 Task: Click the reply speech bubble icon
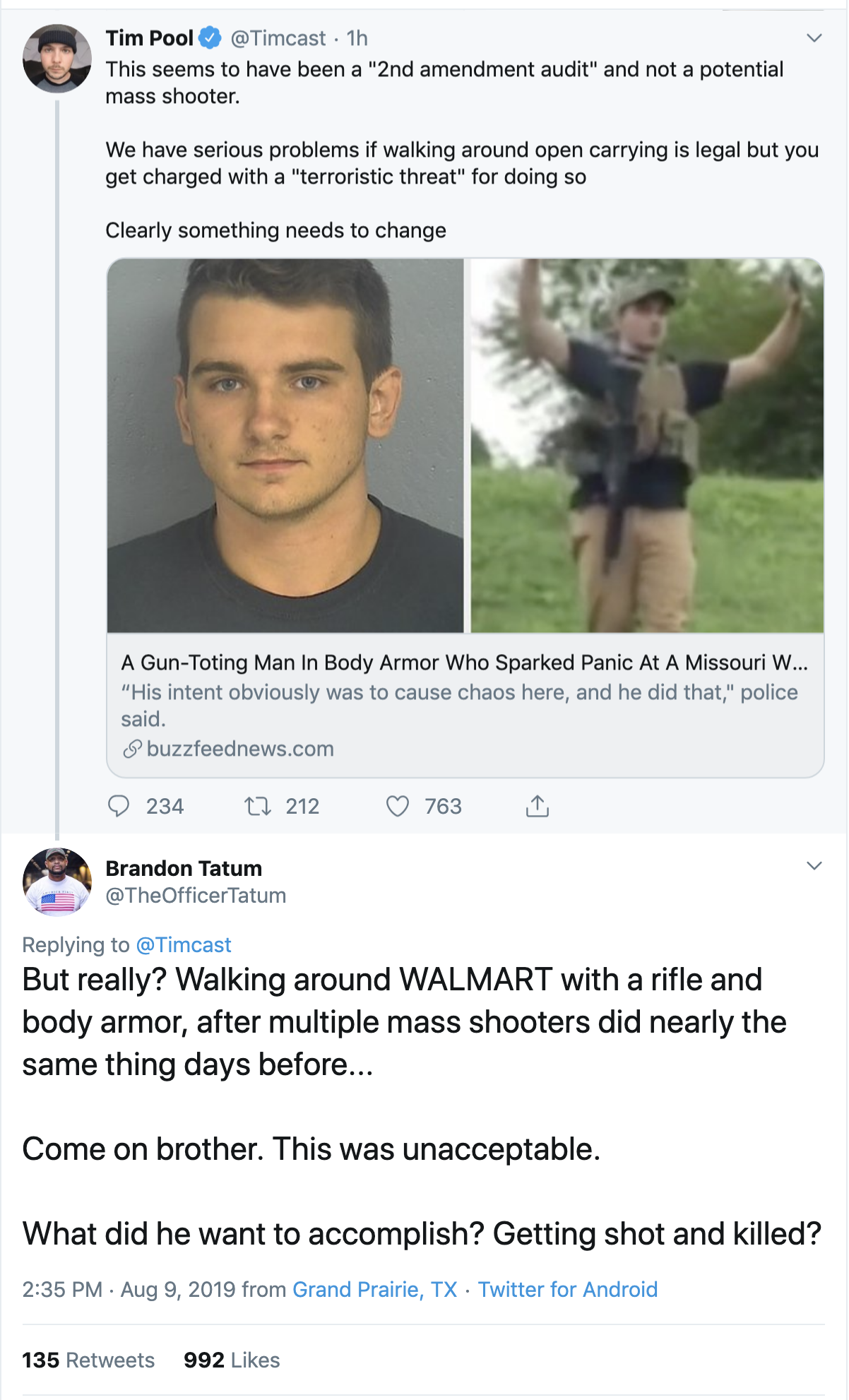pos(119,806)
